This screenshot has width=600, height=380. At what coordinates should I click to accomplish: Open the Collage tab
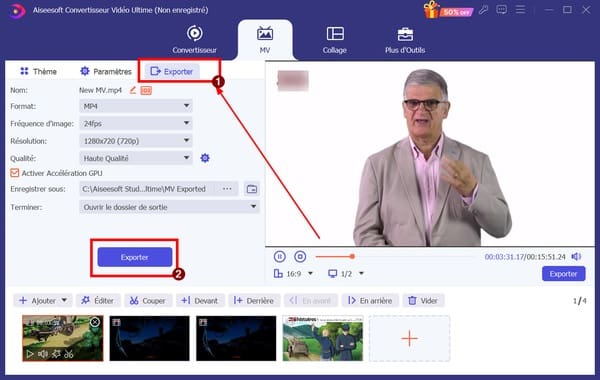coord(335,40)
